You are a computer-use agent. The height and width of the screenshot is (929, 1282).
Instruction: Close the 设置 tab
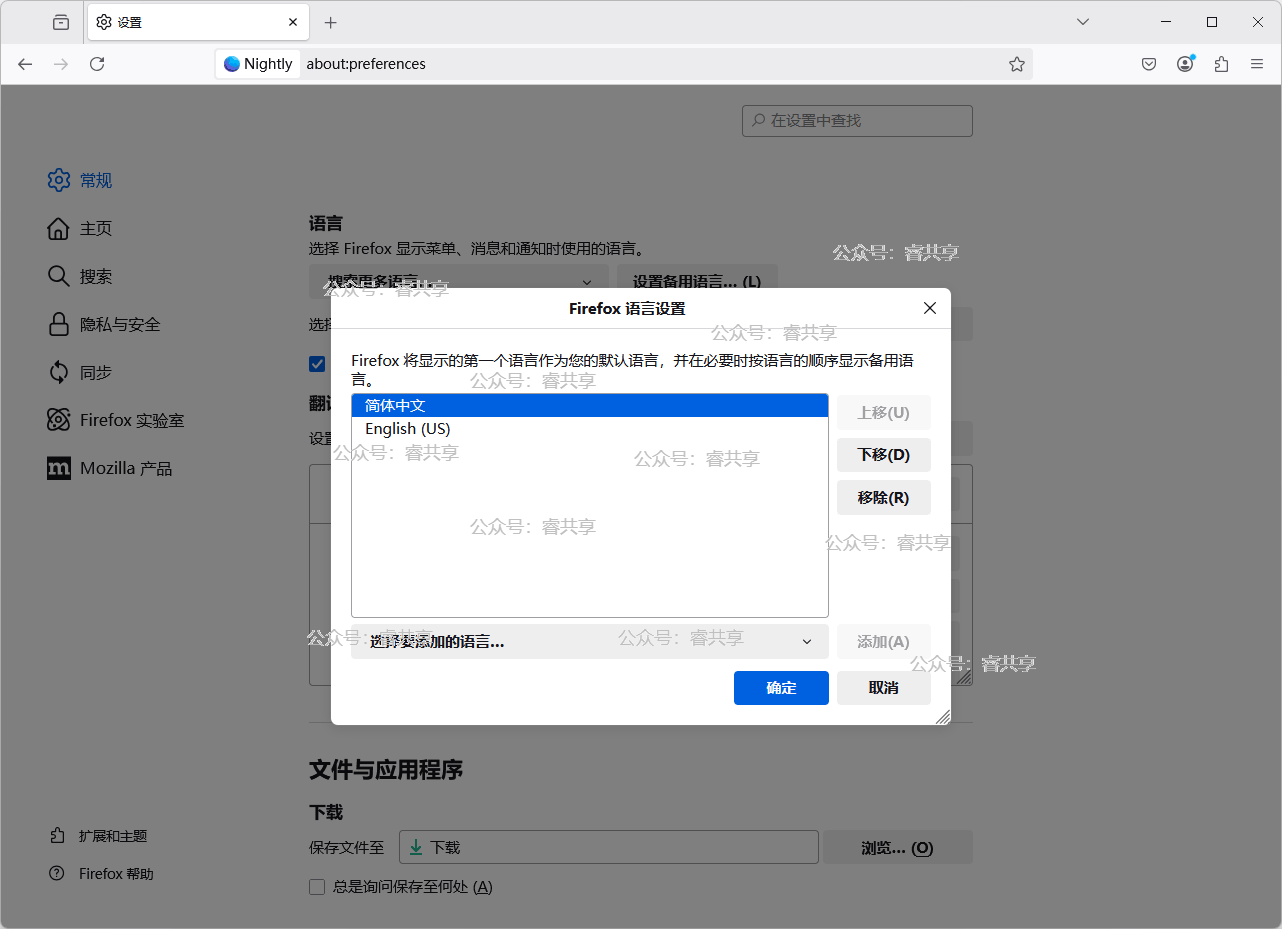click(x=293, y=22)
